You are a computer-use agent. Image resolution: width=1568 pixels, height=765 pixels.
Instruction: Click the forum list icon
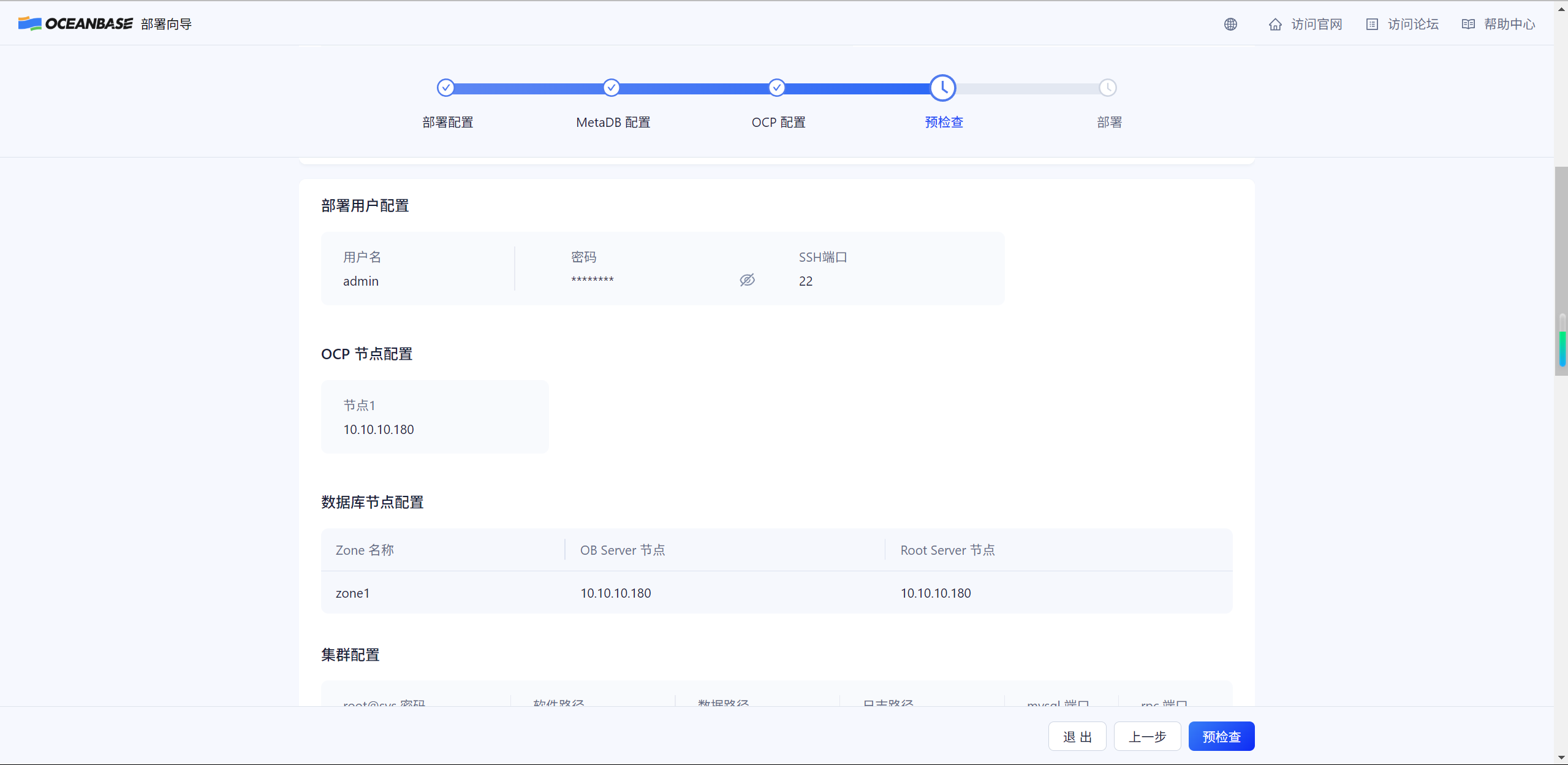(1372, 25)
